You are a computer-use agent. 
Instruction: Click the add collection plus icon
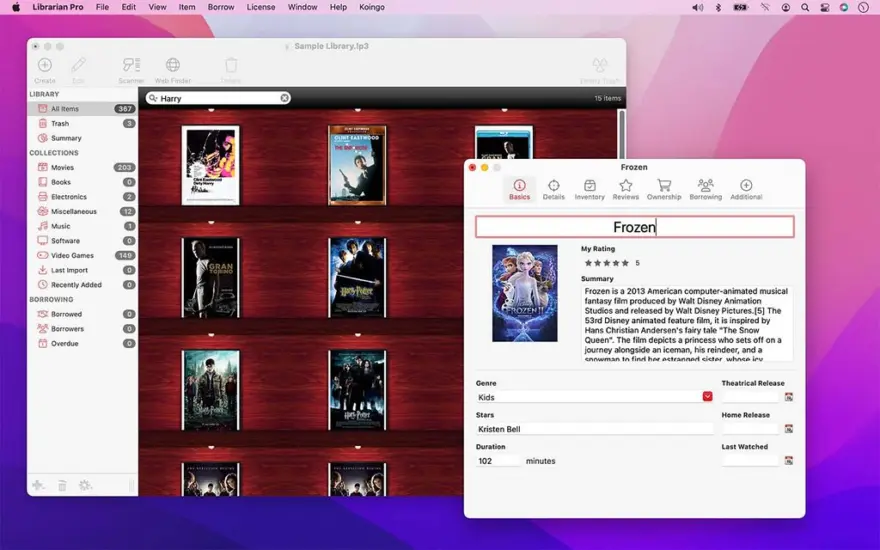[x=38, y=485]
